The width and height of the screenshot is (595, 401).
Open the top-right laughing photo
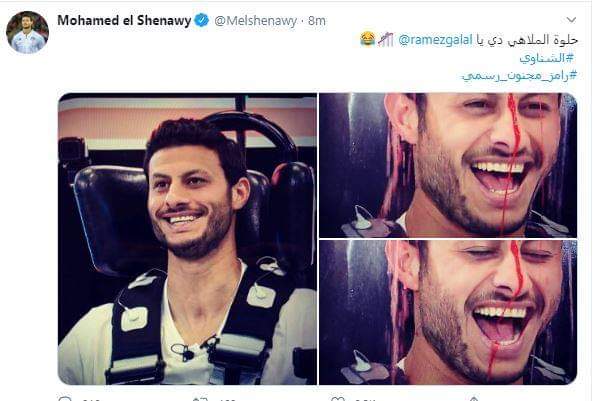coord(448,165)
